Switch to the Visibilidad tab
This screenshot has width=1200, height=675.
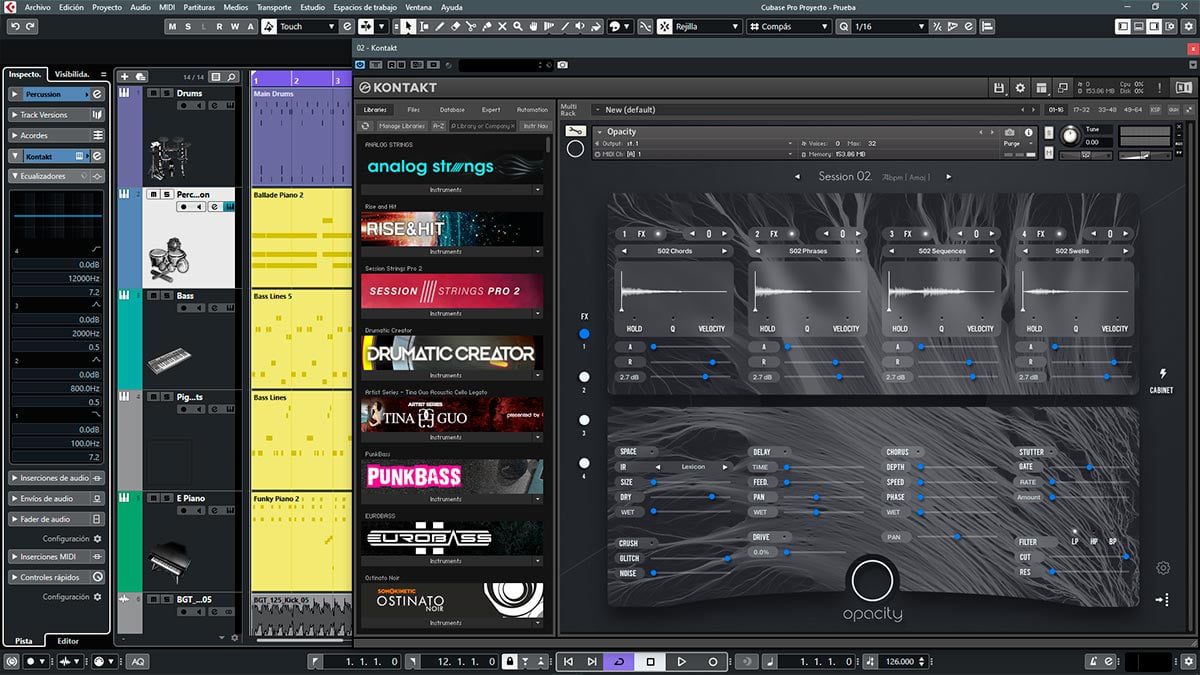pyautogui.click(x=72, y=74)
